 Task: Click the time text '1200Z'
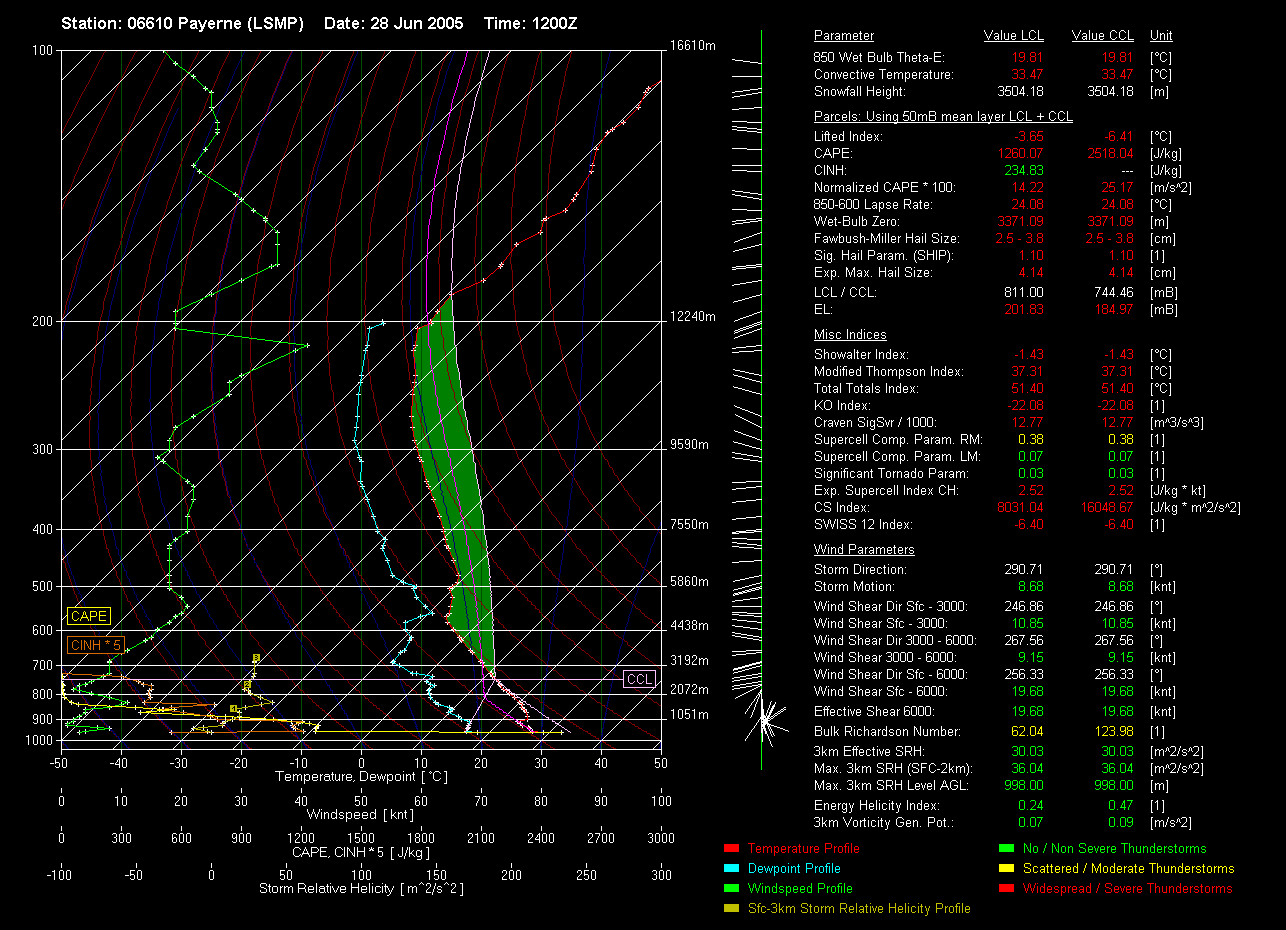pos(553,23)
